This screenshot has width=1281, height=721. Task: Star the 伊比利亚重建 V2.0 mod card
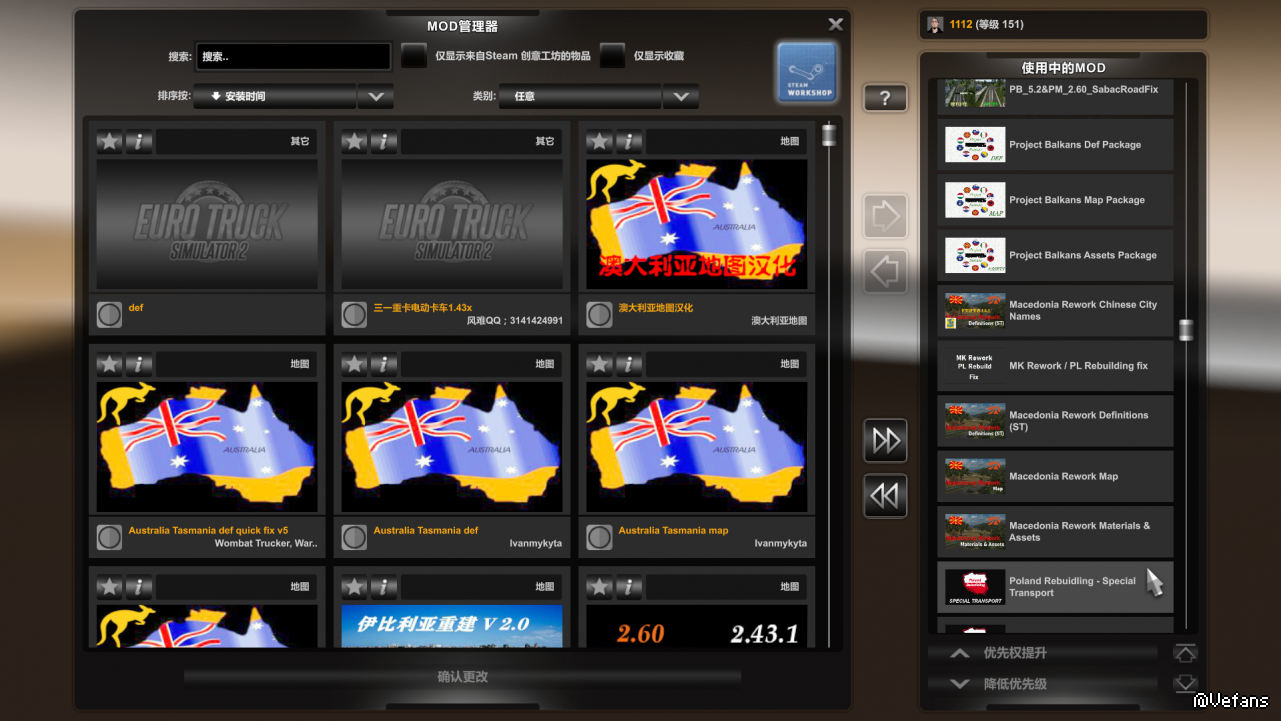(x=354, y=586)
